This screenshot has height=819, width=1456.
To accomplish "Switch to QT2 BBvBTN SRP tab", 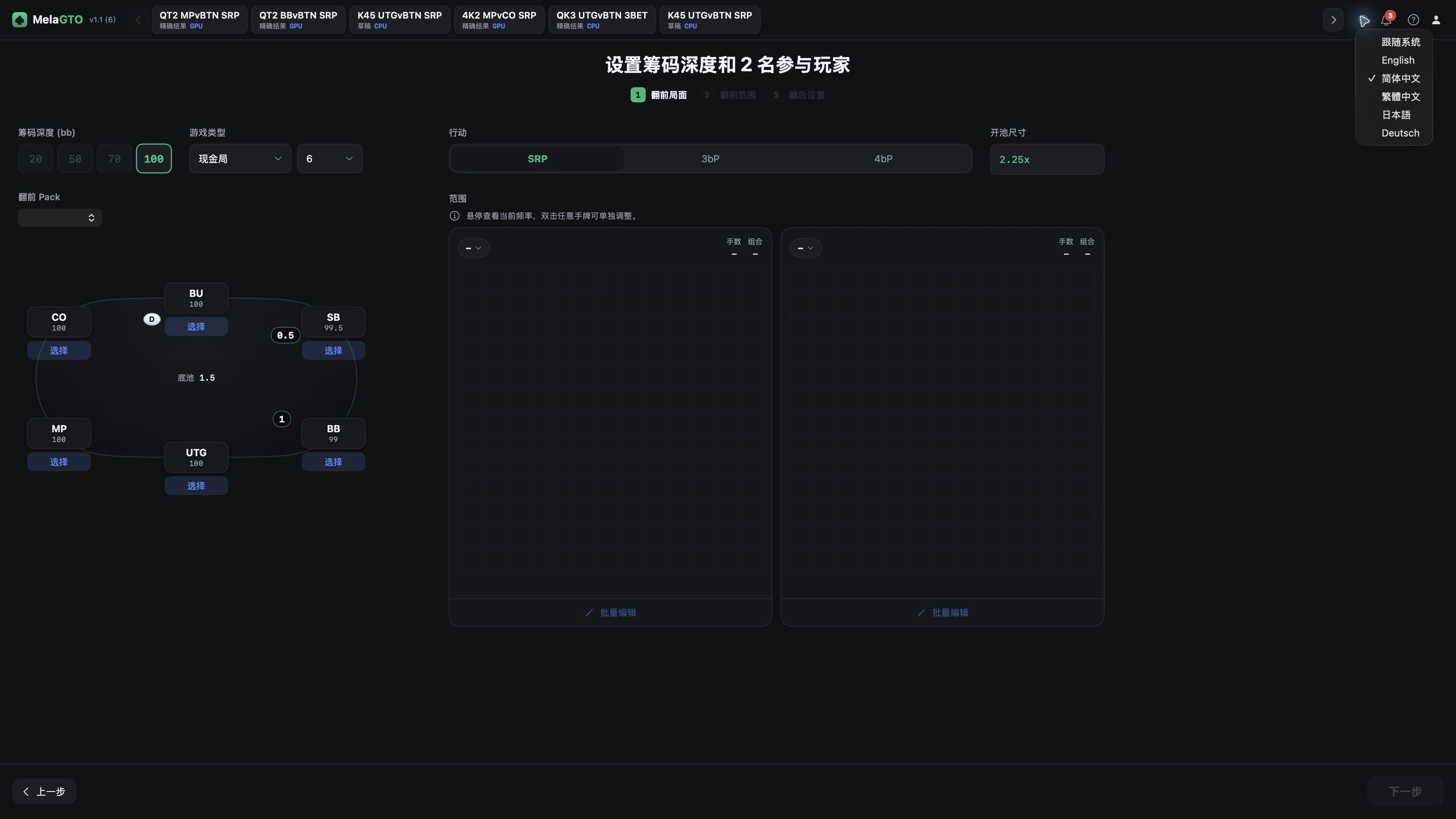I will 298,20.
